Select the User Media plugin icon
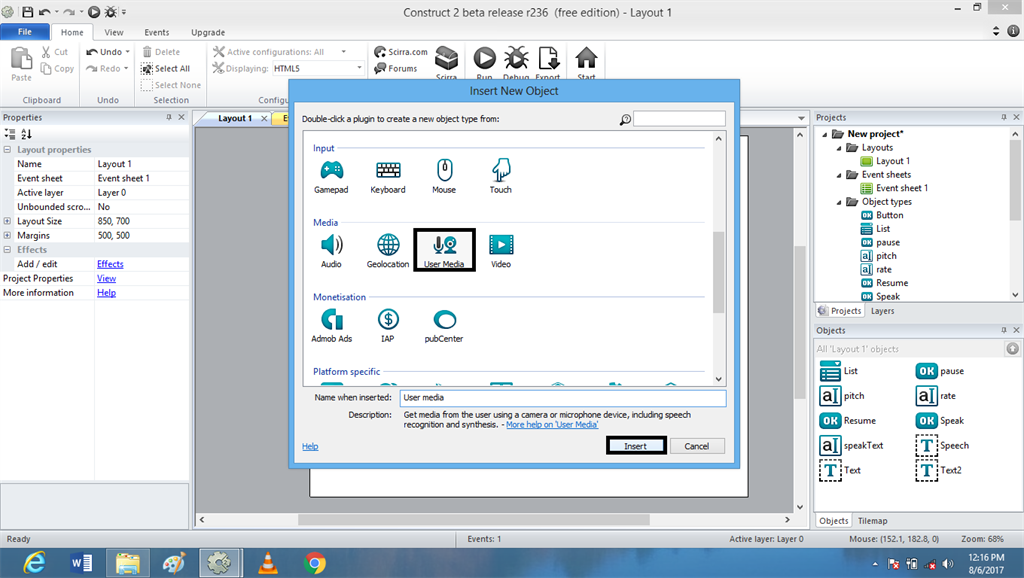This screenshot has width=1024, height=578. click(x=444, y=245)
